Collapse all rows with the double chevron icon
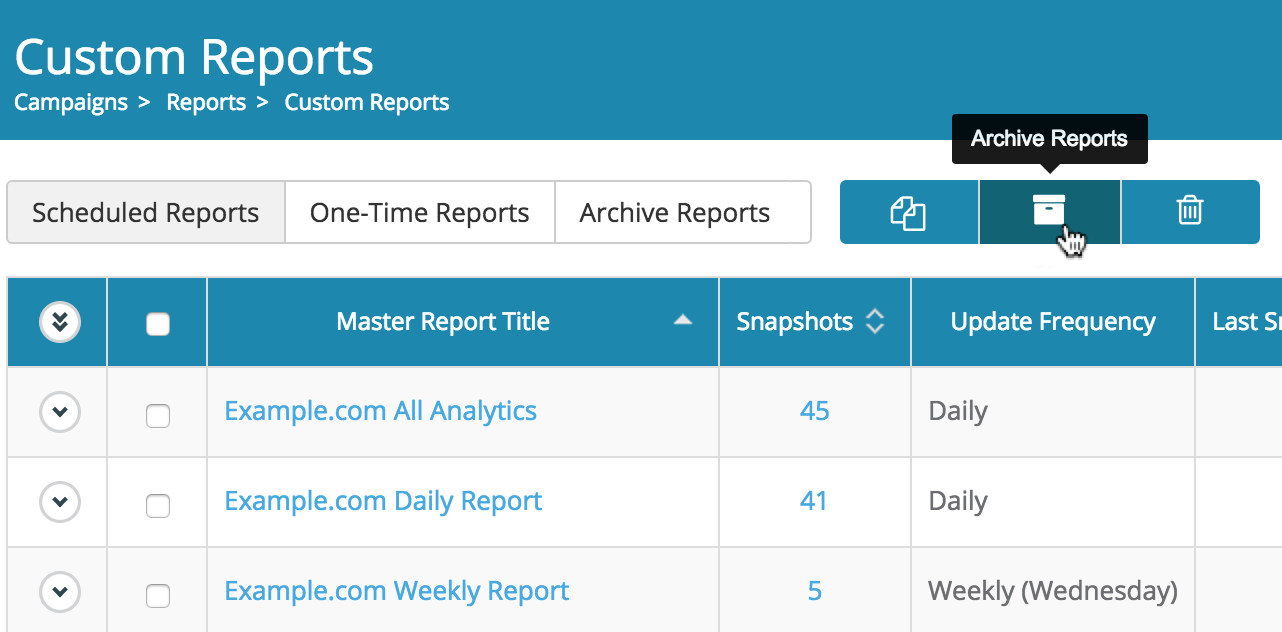Screen dimensions: 1282x632 tap(57, 322)
